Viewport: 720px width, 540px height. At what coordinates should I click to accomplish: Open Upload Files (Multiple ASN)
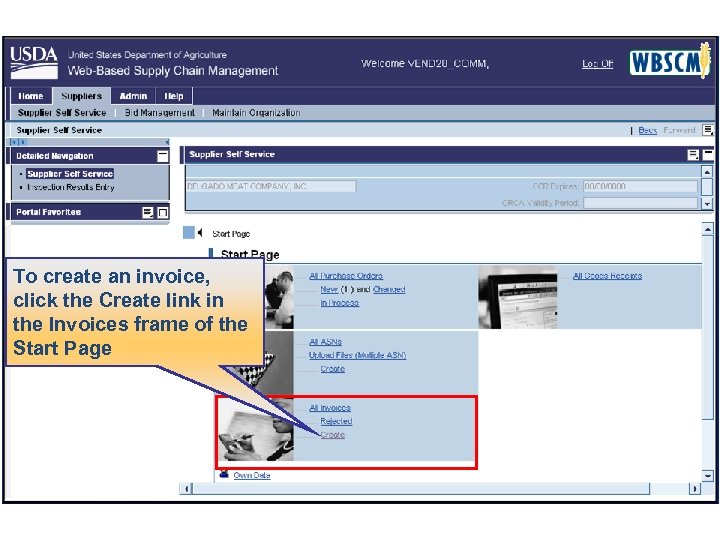(358, 355)
